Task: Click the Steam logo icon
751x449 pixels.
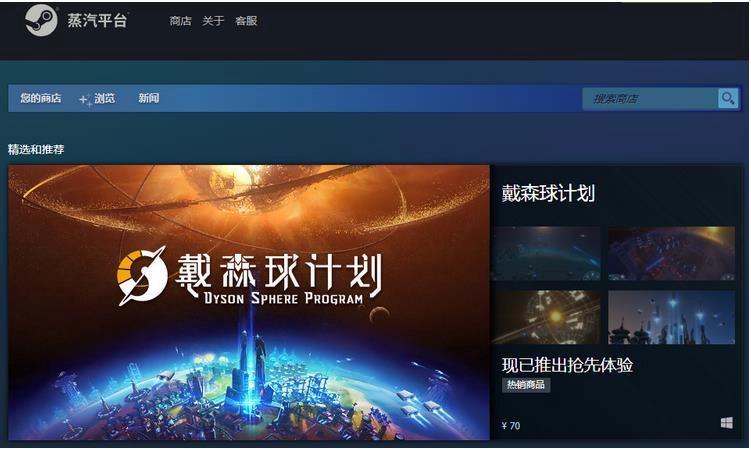Action: click(x=41, y=20)
